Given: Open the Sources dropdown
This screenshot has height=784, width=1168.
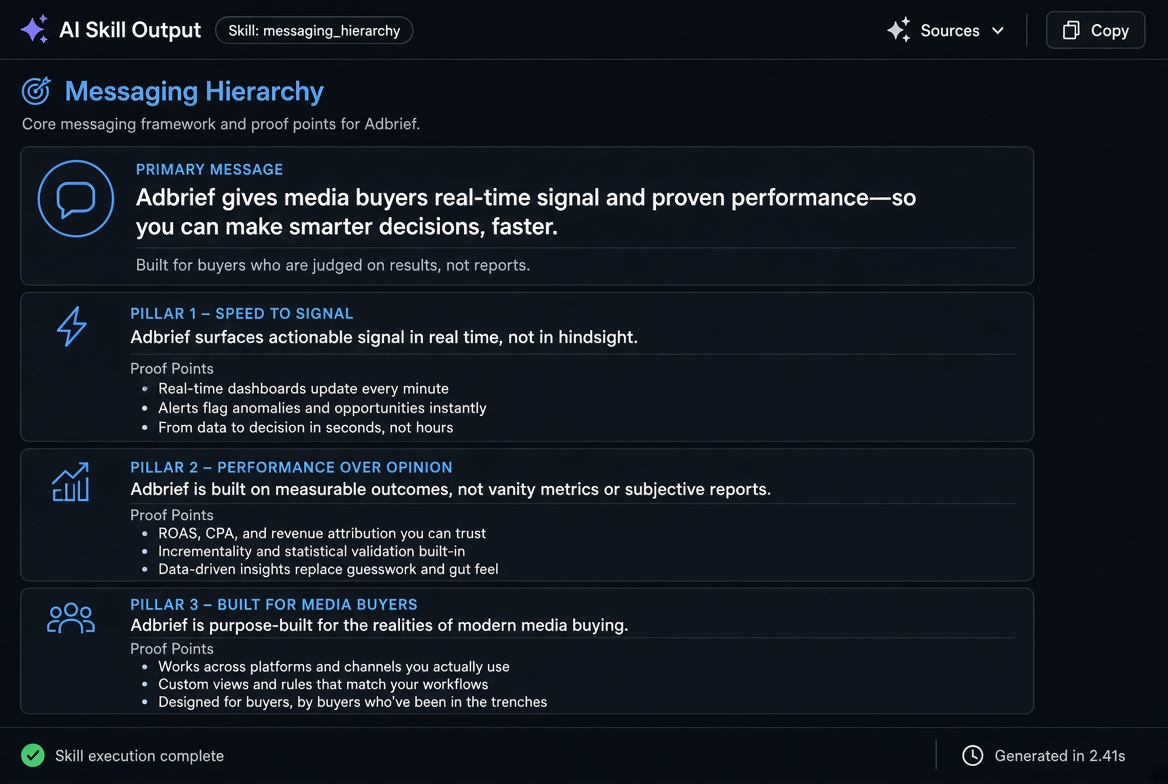Looking at the screenshot, I should click(946, 31).
